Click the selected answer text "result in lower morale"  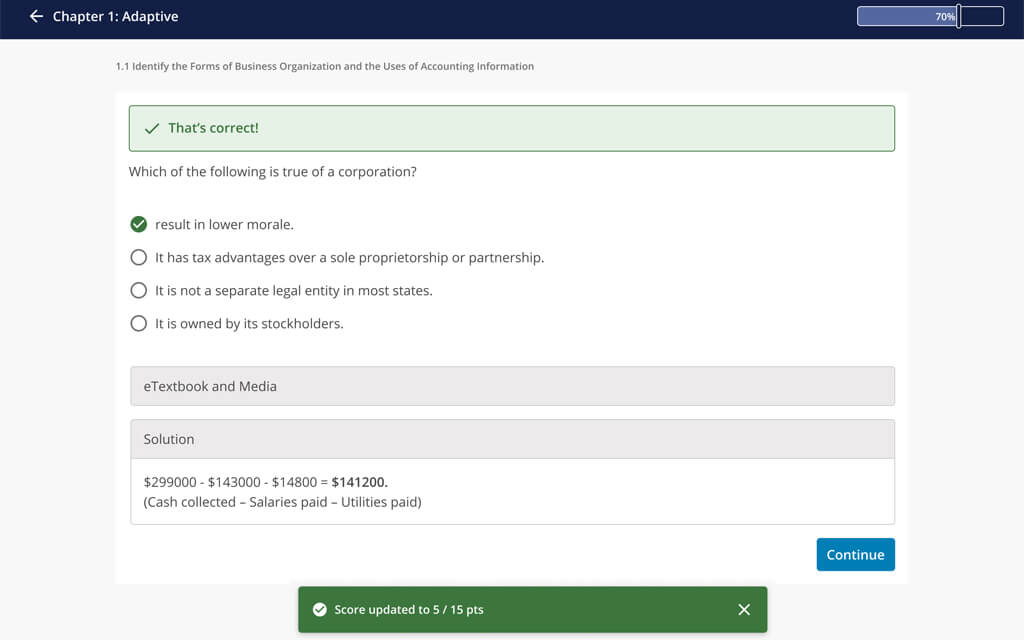(222, 224)
